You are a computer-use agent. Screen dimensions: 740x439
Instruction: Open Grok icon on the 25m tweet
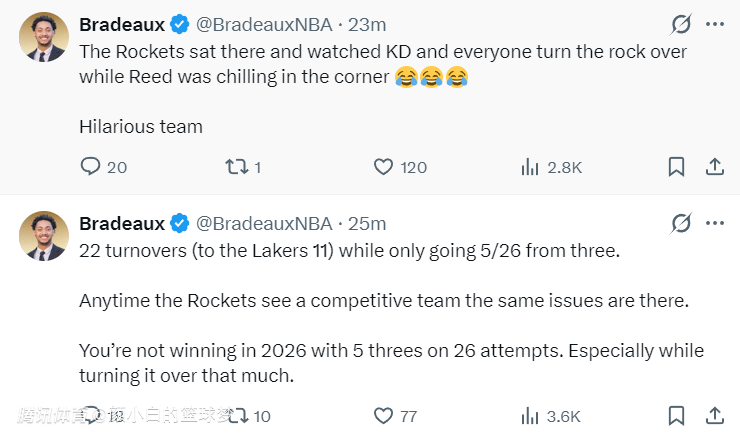click(x=681, y=223)
